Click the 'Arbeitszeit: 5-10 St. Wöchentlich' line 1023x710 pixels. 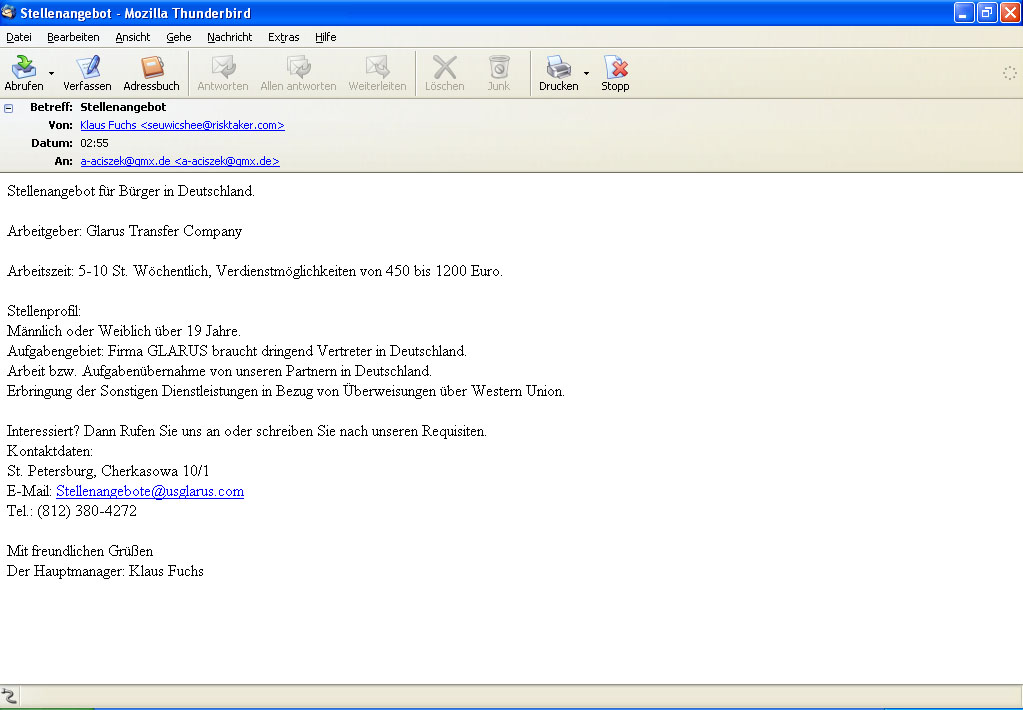255,271
